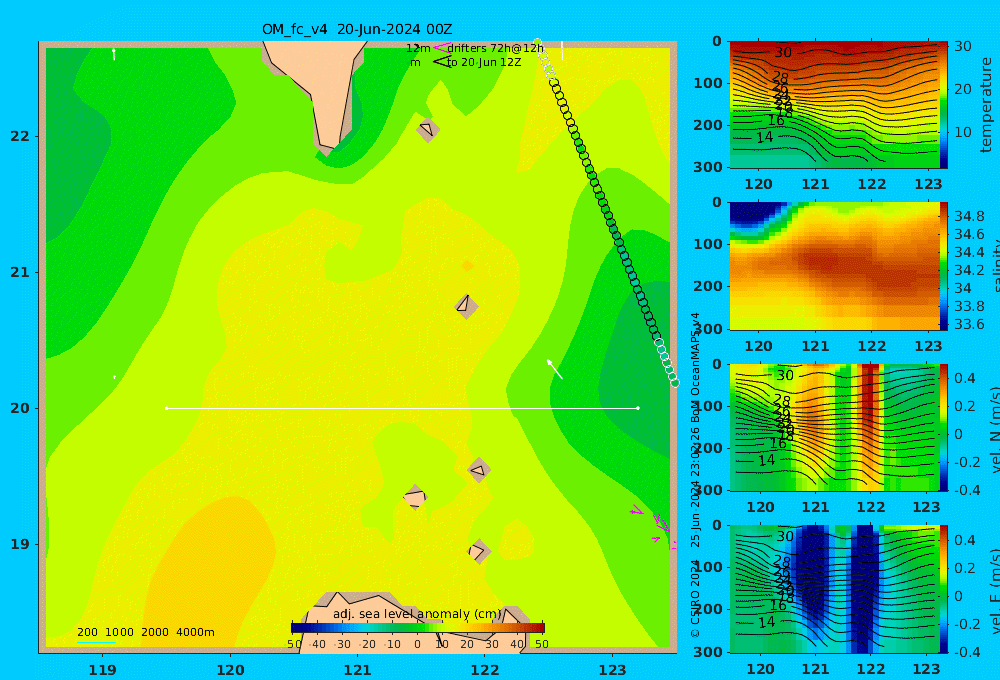Click the "33.6" tick on salinity color bar

[969, 324]
